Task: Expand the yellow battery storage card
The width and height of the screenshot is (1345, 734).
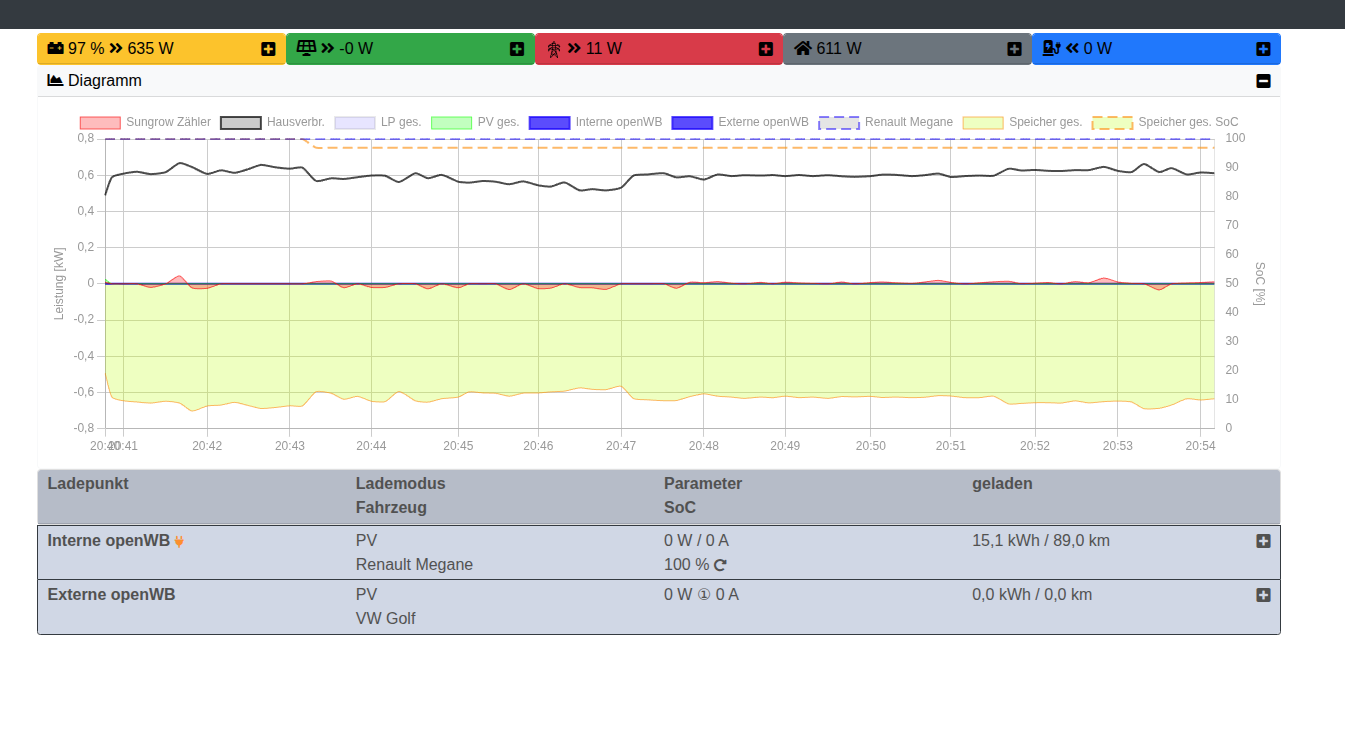Action: 268,49
